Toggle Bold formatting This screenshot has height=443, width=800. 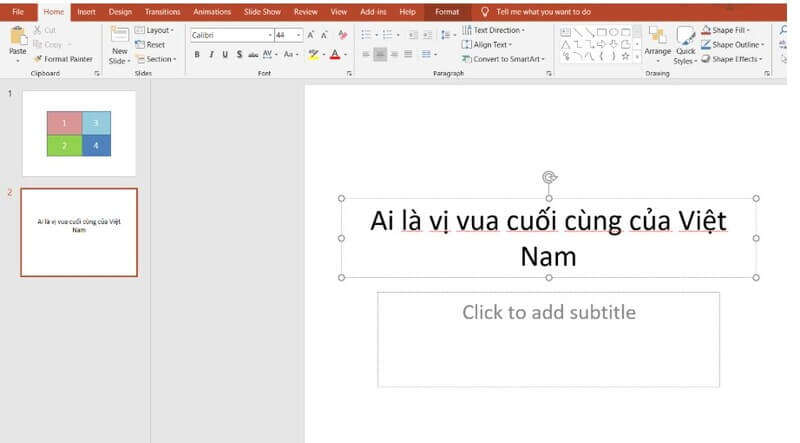point(197,55)
